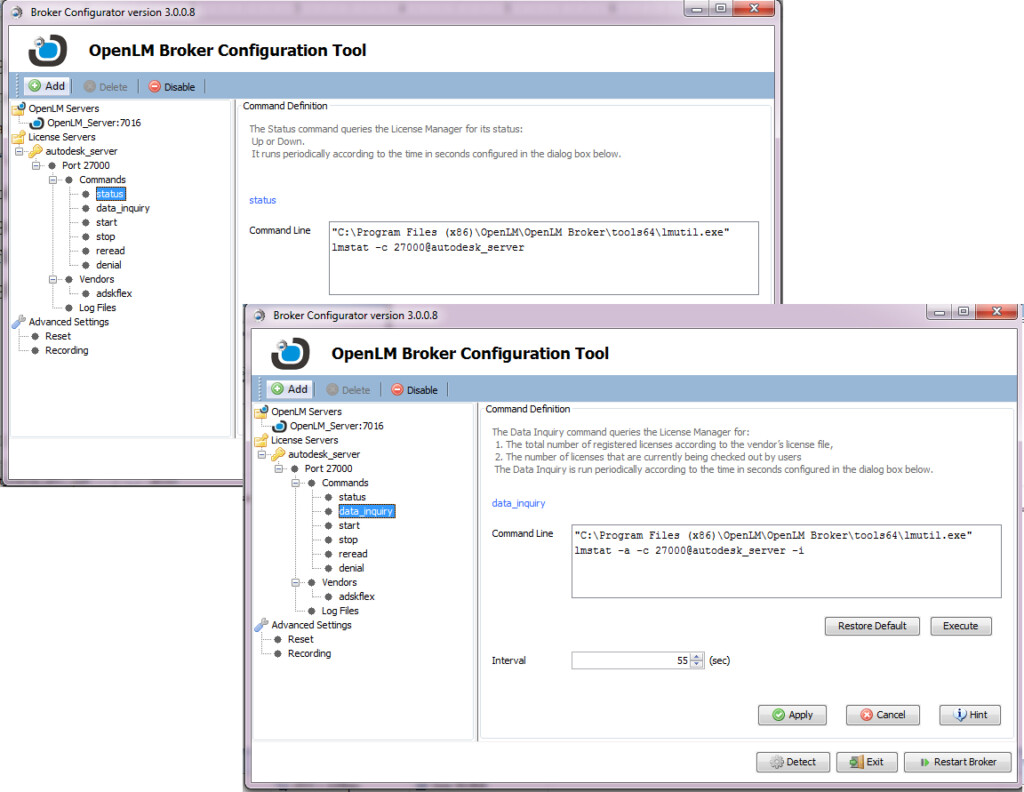1024x792 pixels.
Task: Select start command in the front window
Action: tap(349, 526)
